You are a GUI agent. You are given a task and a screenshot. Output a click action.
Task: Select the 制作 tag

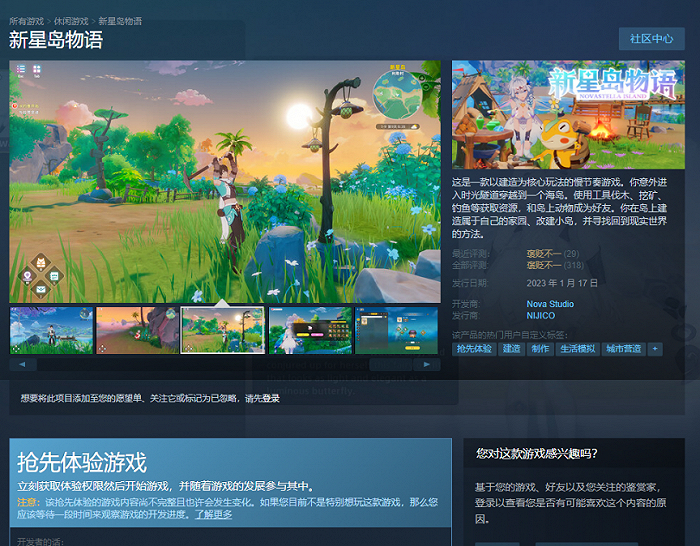coord(540,349)
